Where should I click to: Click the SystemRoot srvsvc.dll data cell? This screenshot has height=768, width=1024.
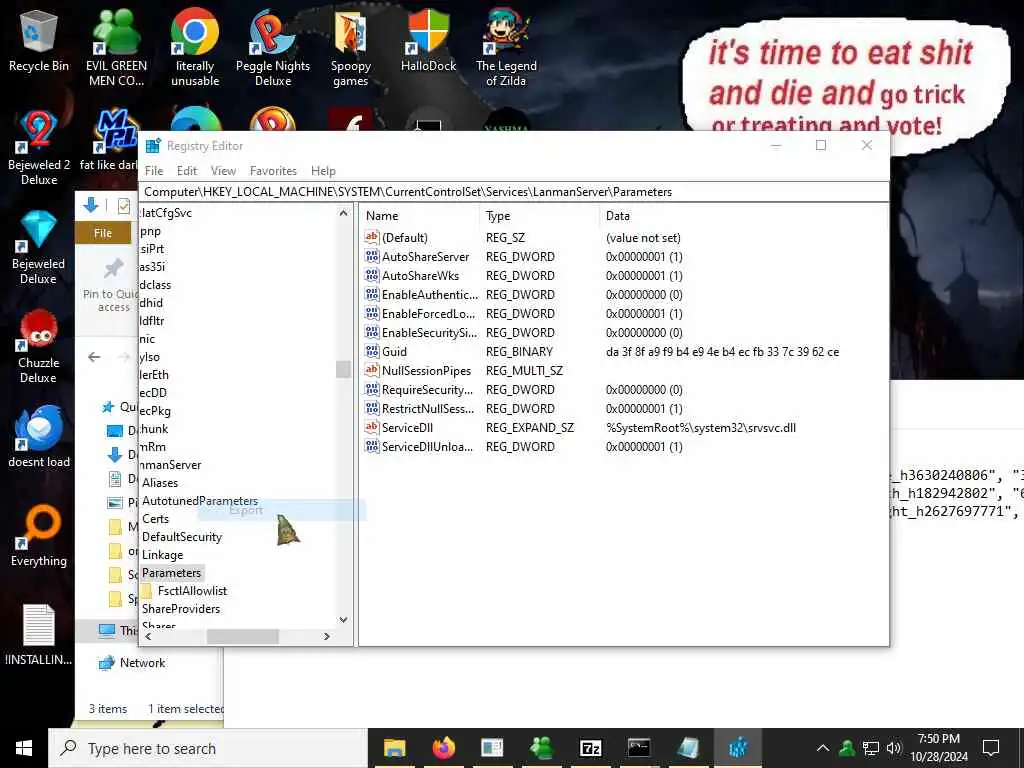point(701,428)
